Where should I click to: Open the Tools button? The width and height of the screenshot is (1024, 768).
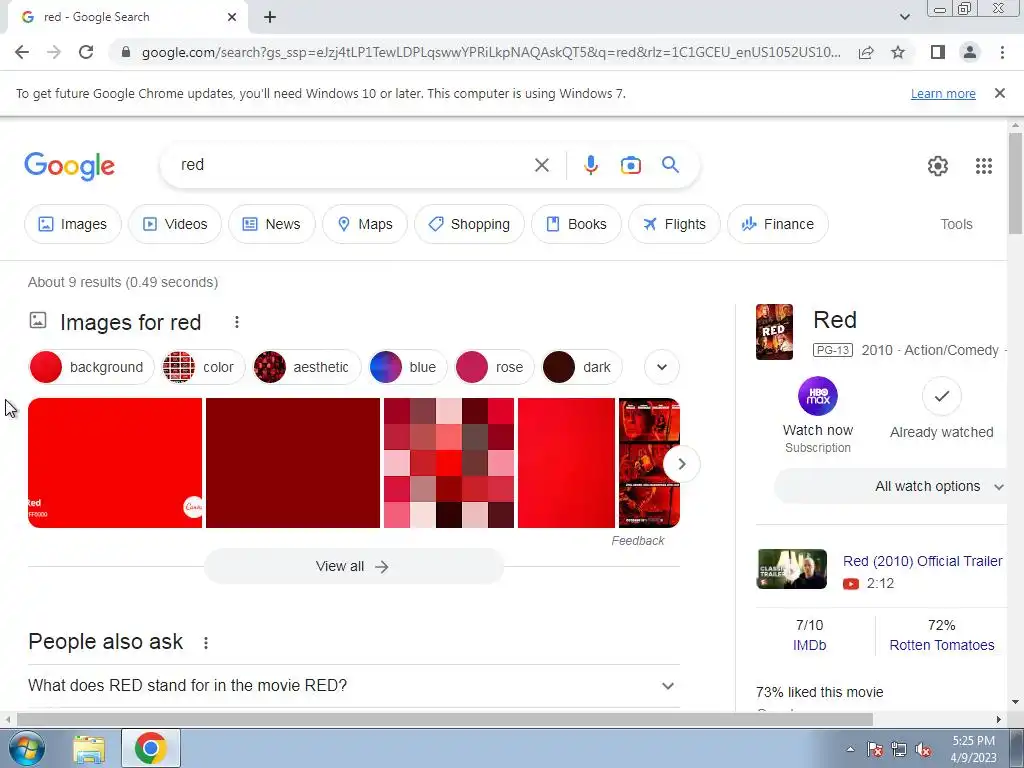tap(956, 224)
